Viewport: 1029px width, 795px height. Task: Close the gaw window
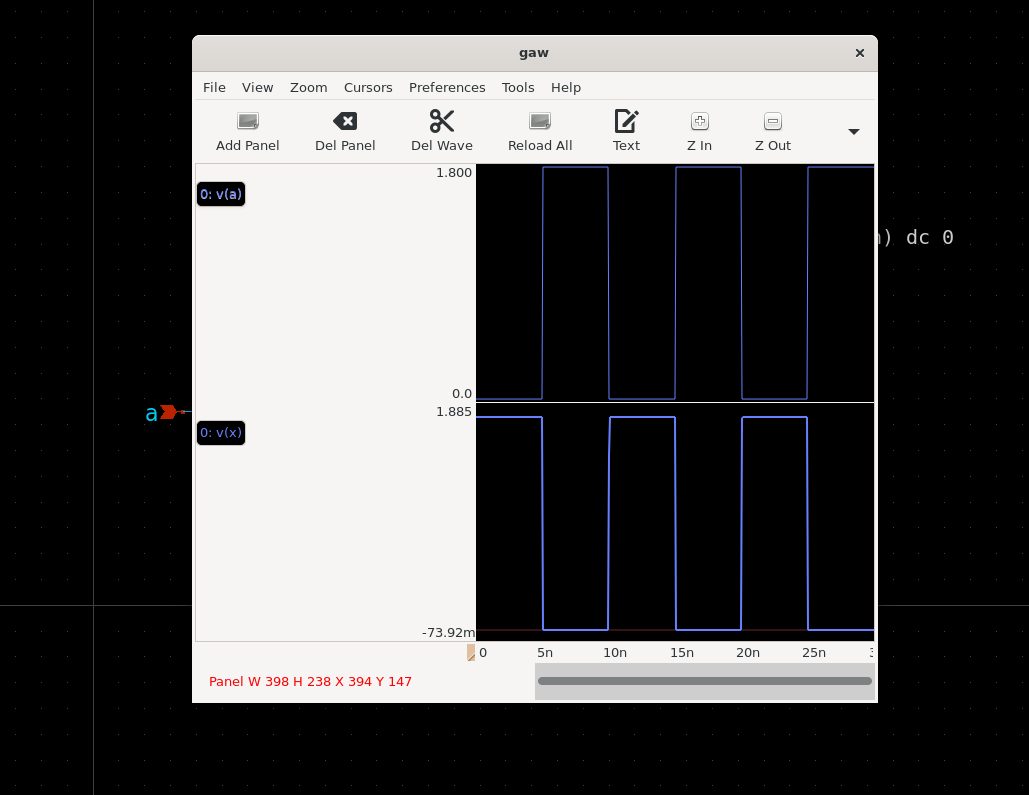click(x=859, y=53)
